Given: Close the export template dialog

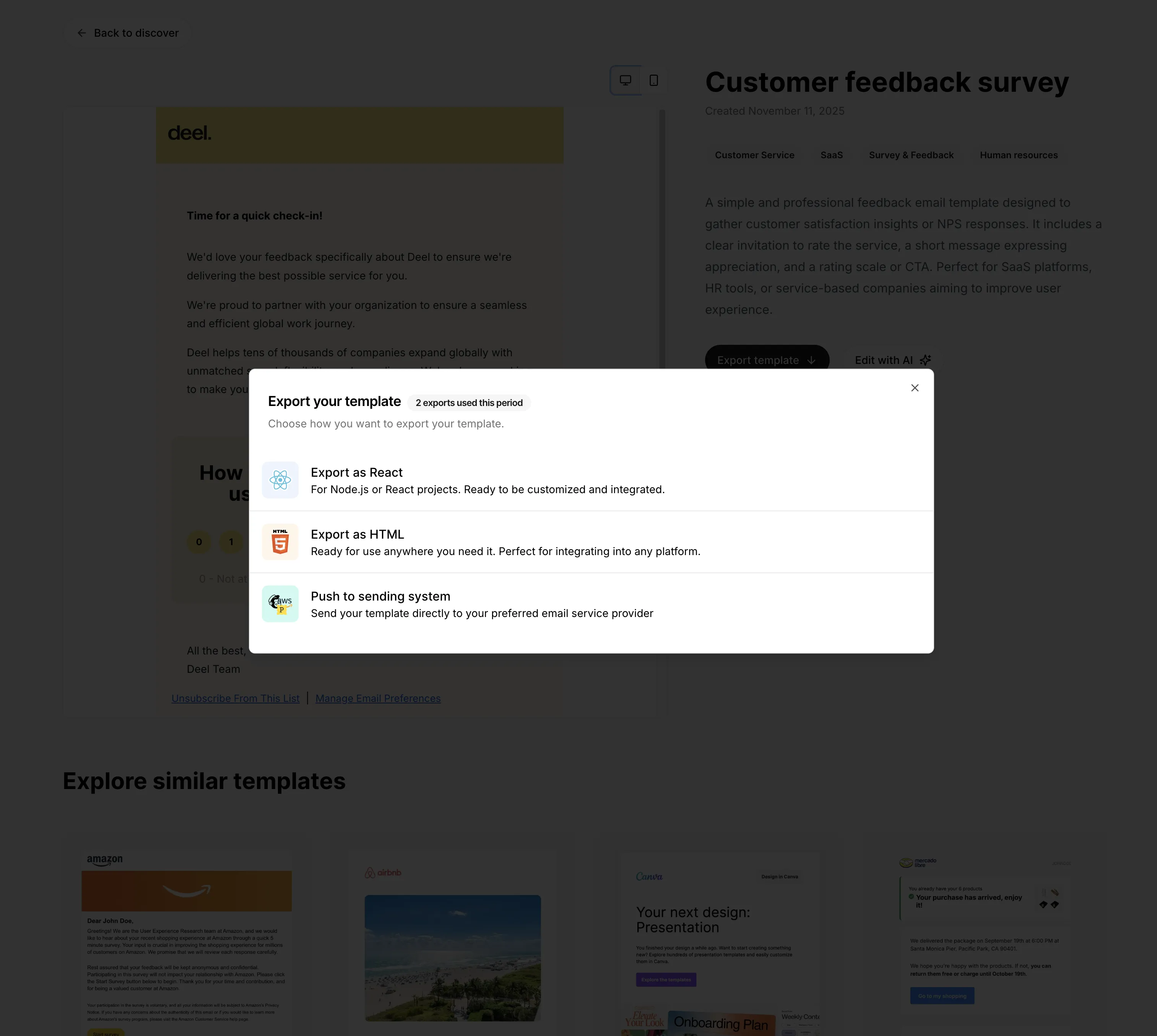Looking at the screenshot, I should click(x=915, y=388).
